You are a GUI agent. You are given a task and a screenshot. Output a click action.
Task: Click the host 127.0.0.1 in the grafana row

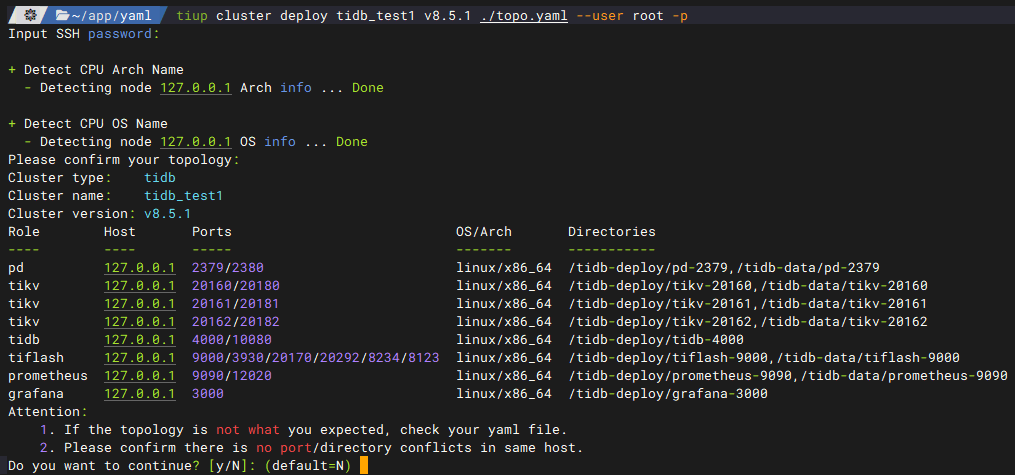140,393
